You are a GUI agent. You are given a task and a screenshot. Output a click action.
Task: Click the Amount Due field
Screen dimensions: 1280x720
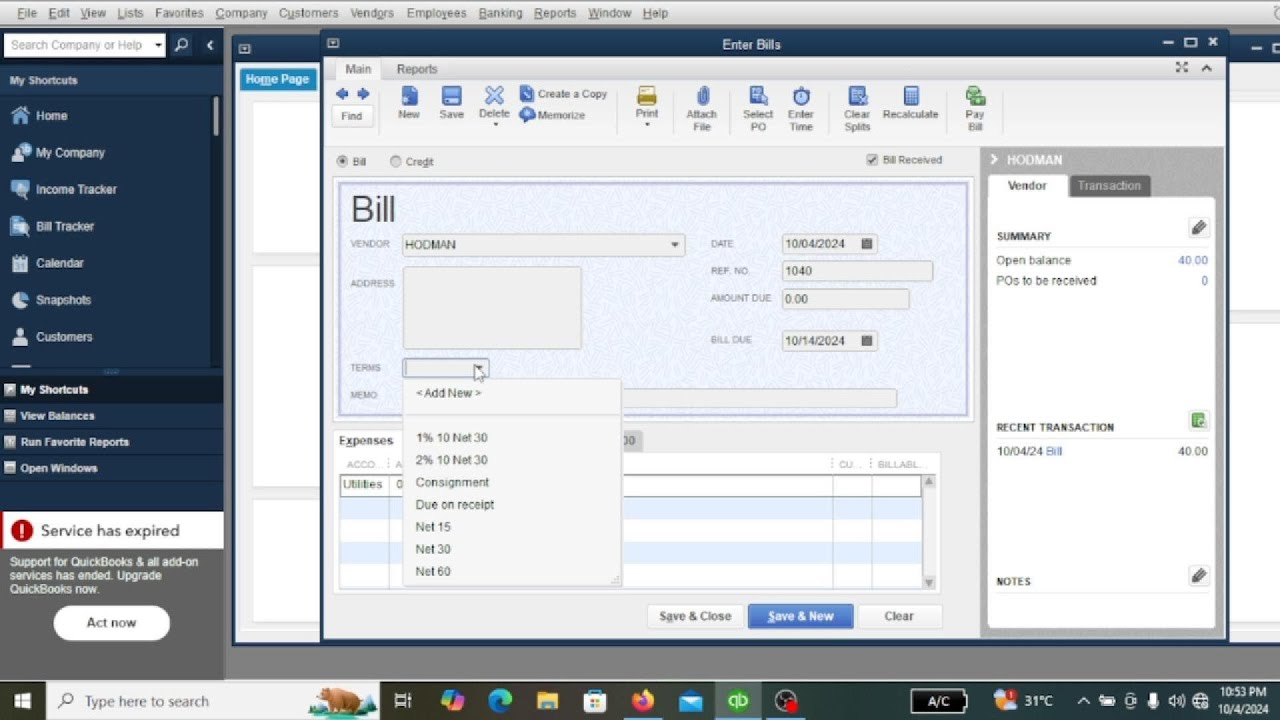[845, 299]
